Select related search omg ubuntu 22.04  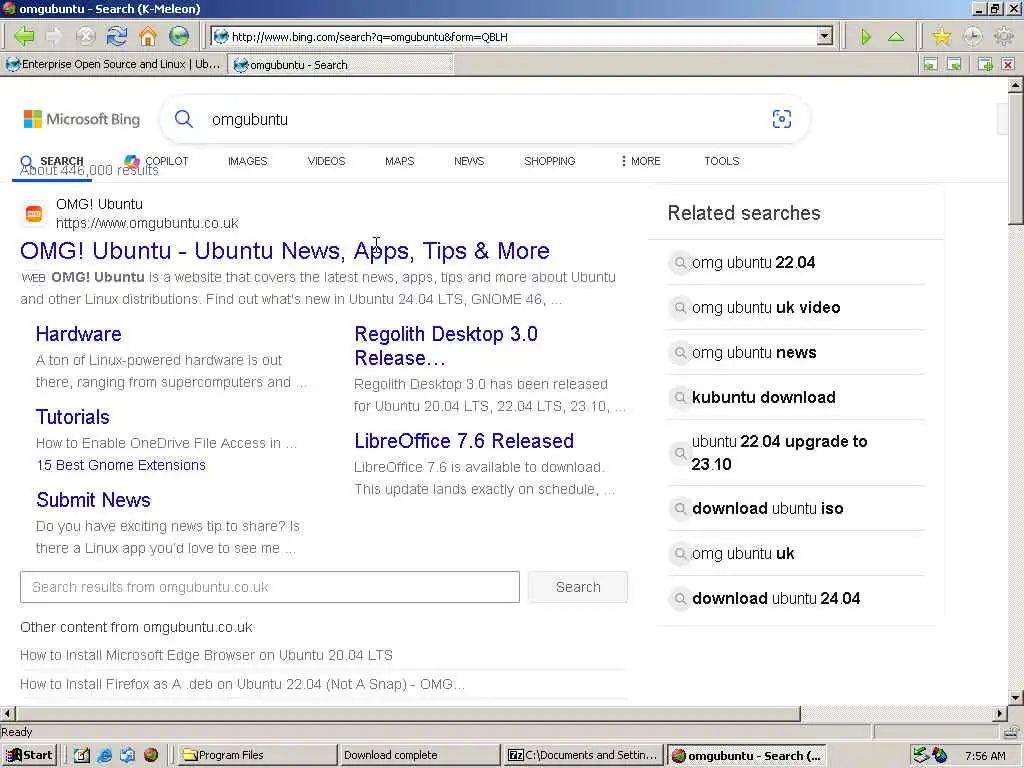click(753, 263)
